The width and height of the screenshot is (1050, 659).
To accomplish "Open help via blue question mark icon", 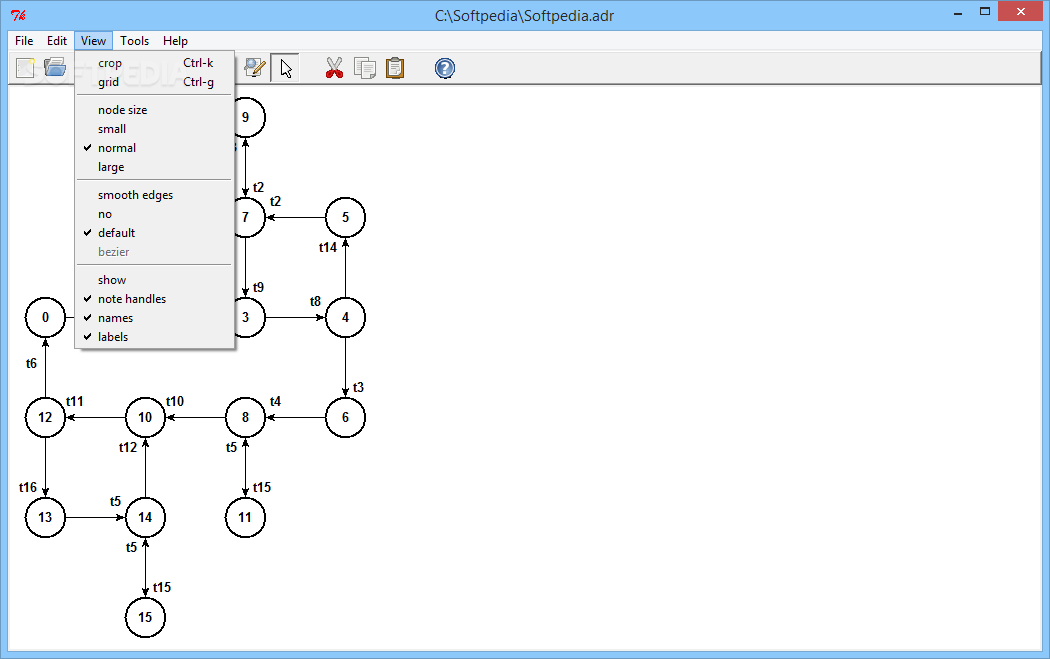I will tap(445, 68).
